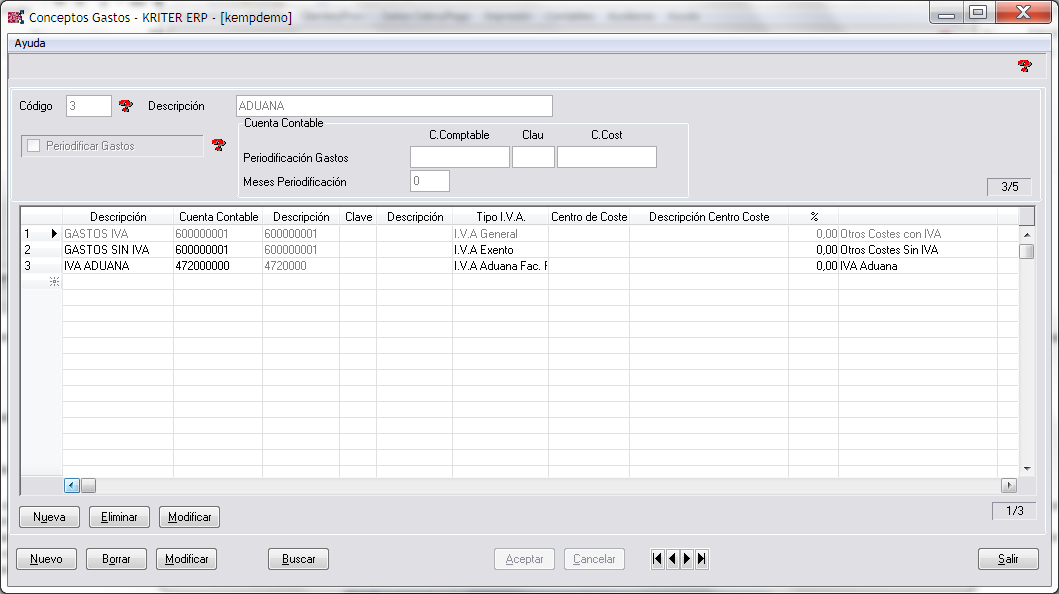Click the Buscar button
The width and height of the screenshot is (1059, 594).
click(298, 559)
